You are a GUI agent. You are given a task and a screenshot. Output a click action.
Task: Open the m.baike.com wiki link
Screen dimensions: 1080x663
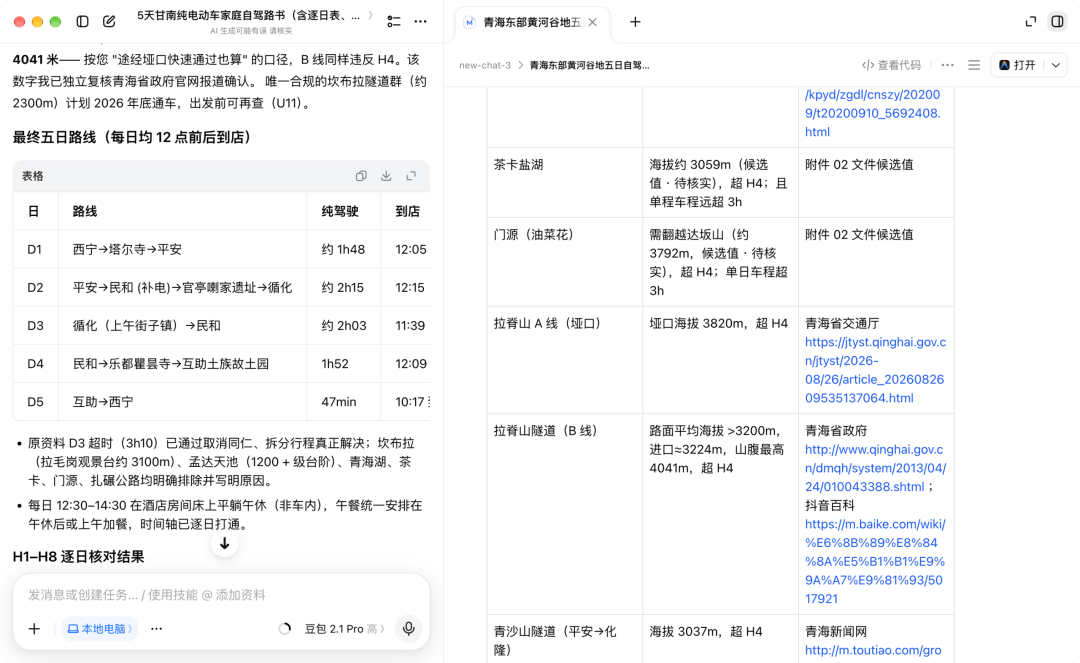[x=875, y=561]
